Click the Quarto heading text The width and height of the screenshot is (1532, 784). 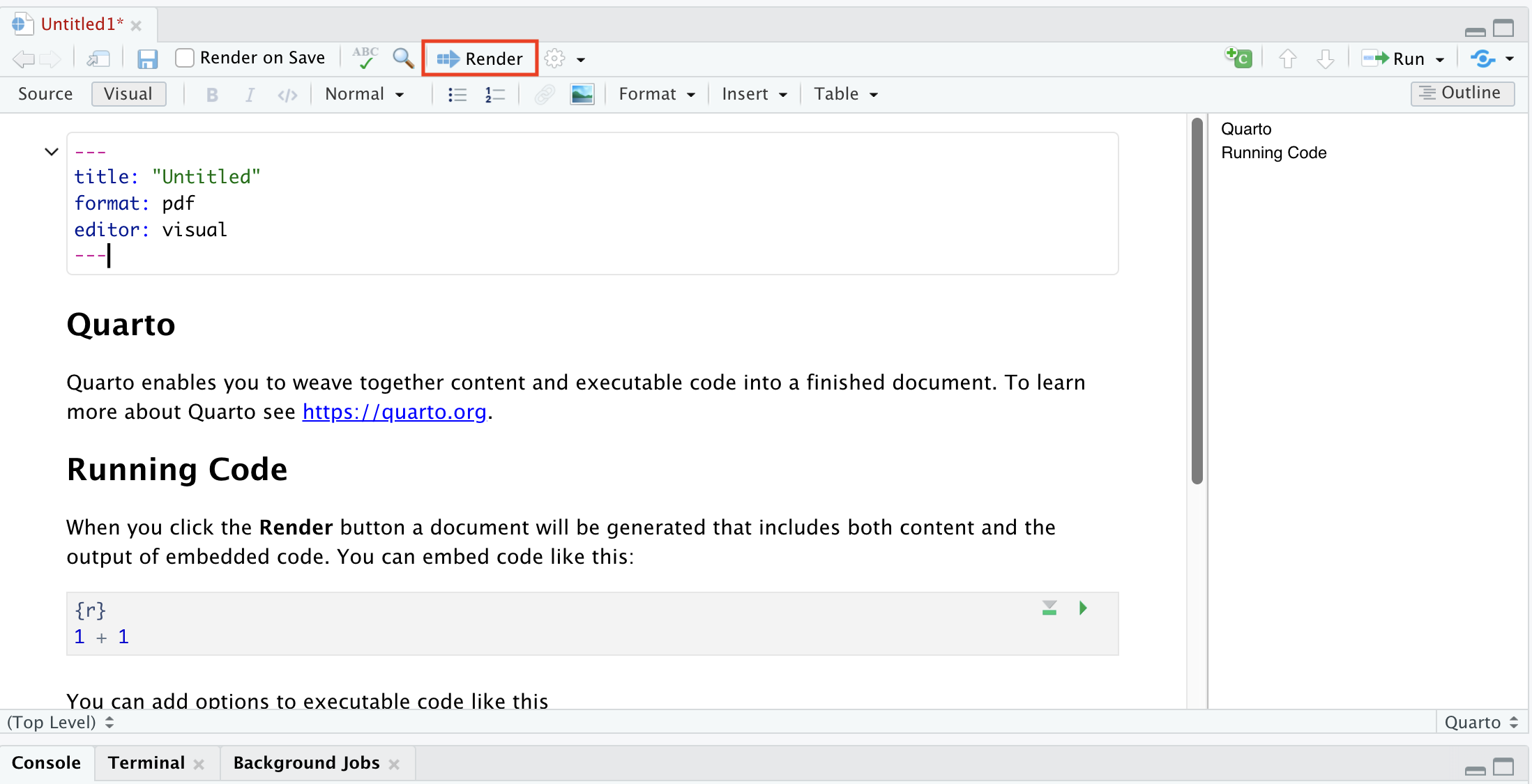tap(121, 325)
